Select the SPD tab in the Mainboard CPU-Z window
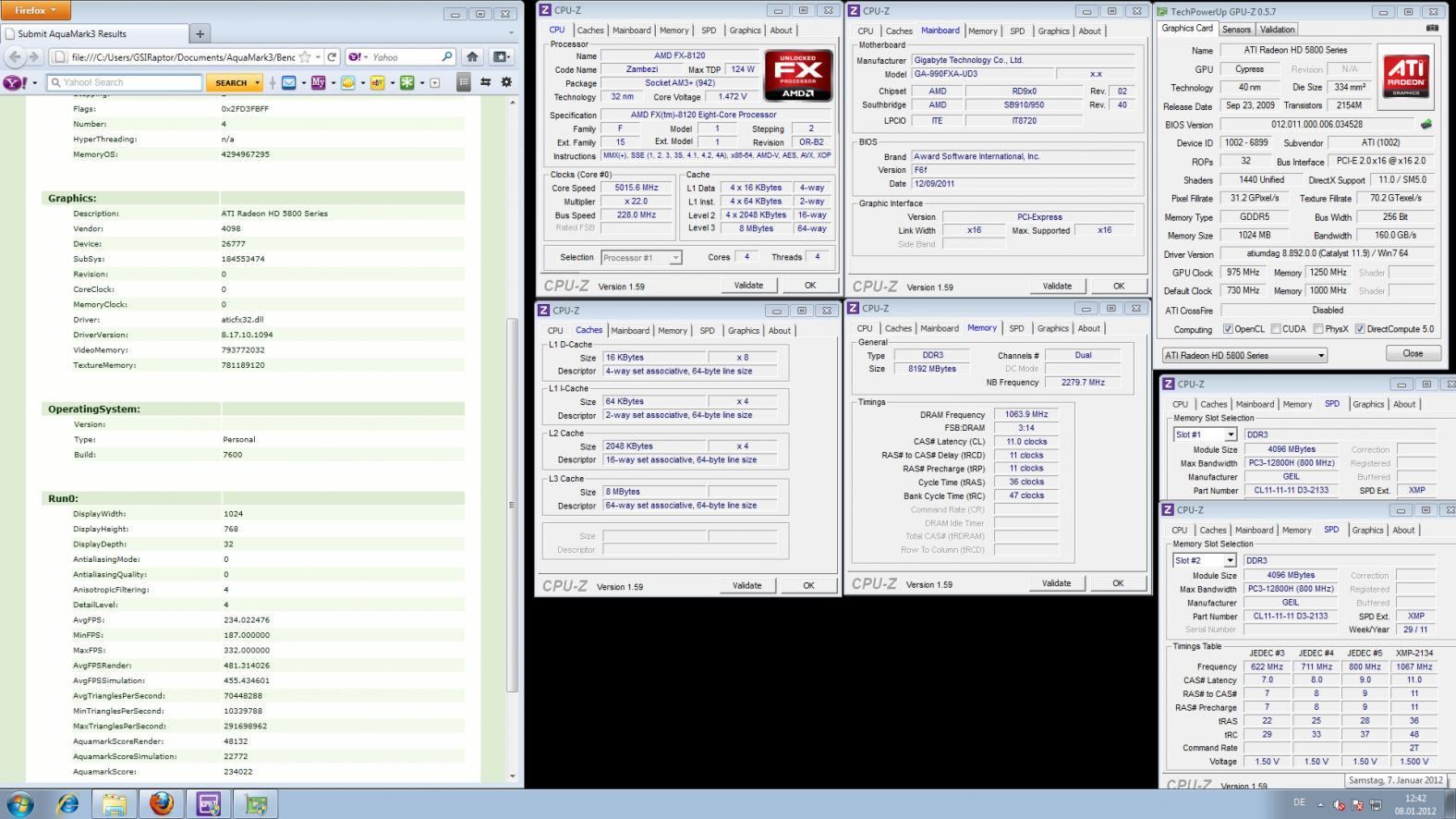 point(1017,31)
